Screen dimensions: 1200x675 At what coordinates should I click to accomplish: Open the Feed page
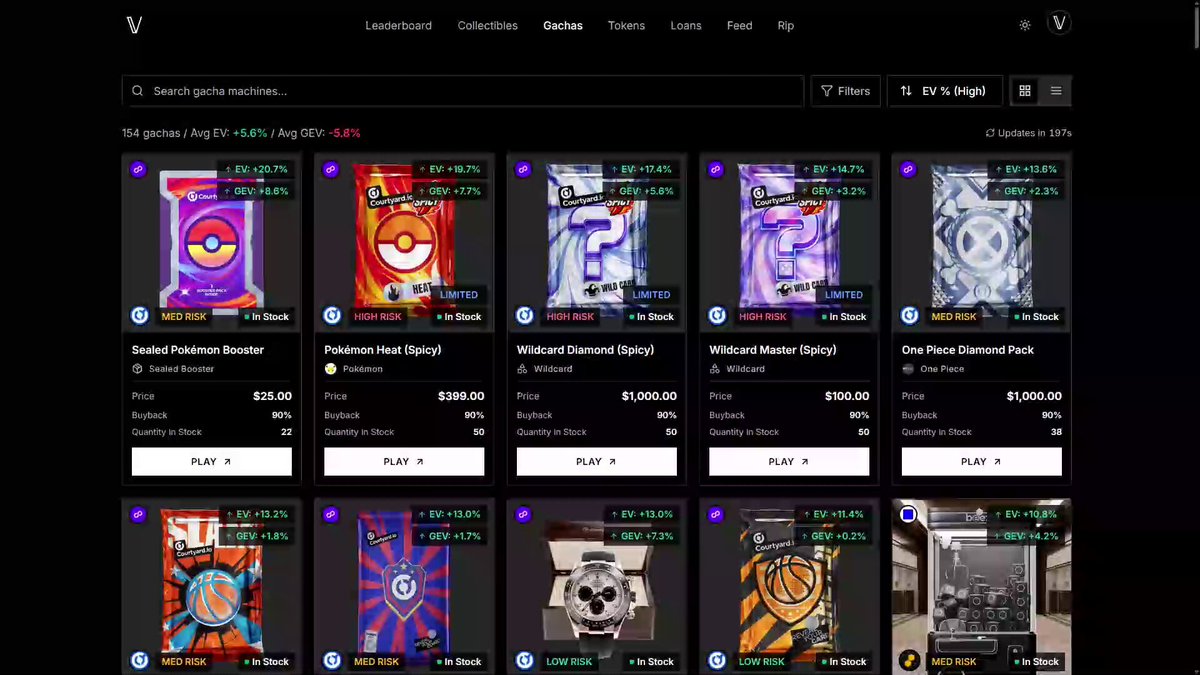pos(739,25)
